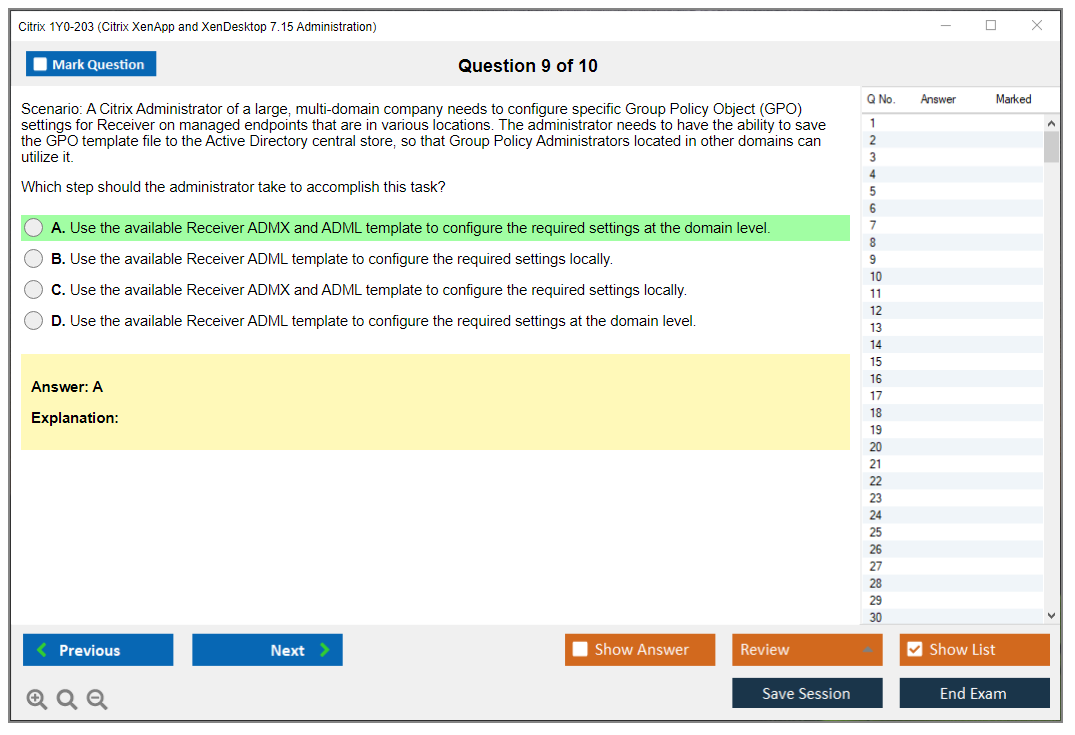Image resolution: width=1075 pixels, height=735 pixels.
Task: Click the zoom reset magnifier icon
Action: tap(67, 700)
